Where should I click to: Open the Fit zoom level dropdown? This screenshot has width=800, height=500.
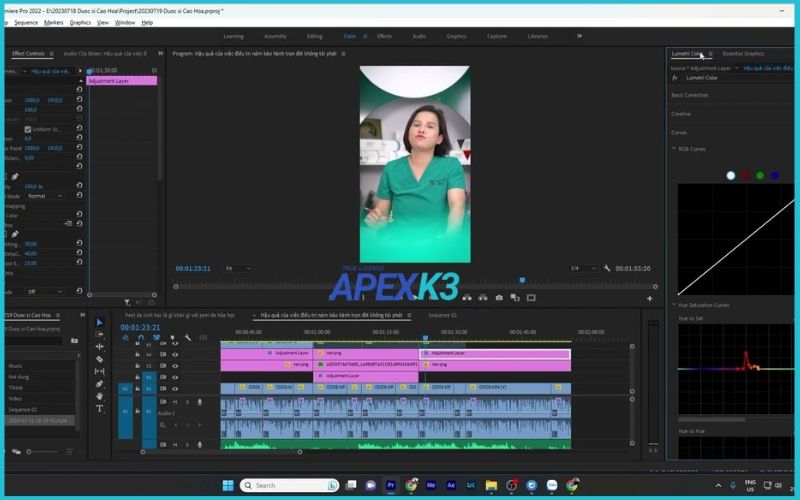[x=238, y=268]
